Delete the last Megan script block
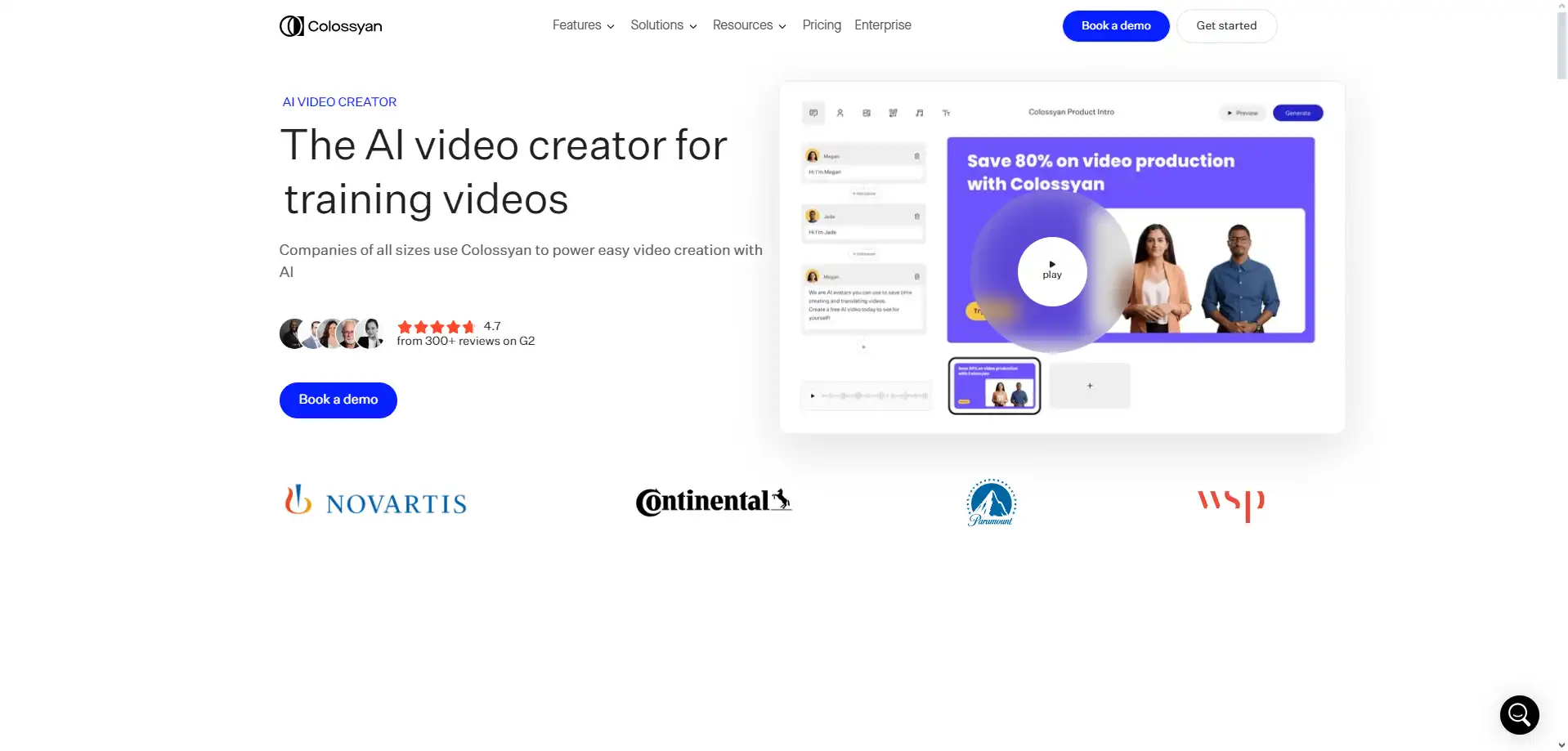1568x751 pixels. point(916,277)
